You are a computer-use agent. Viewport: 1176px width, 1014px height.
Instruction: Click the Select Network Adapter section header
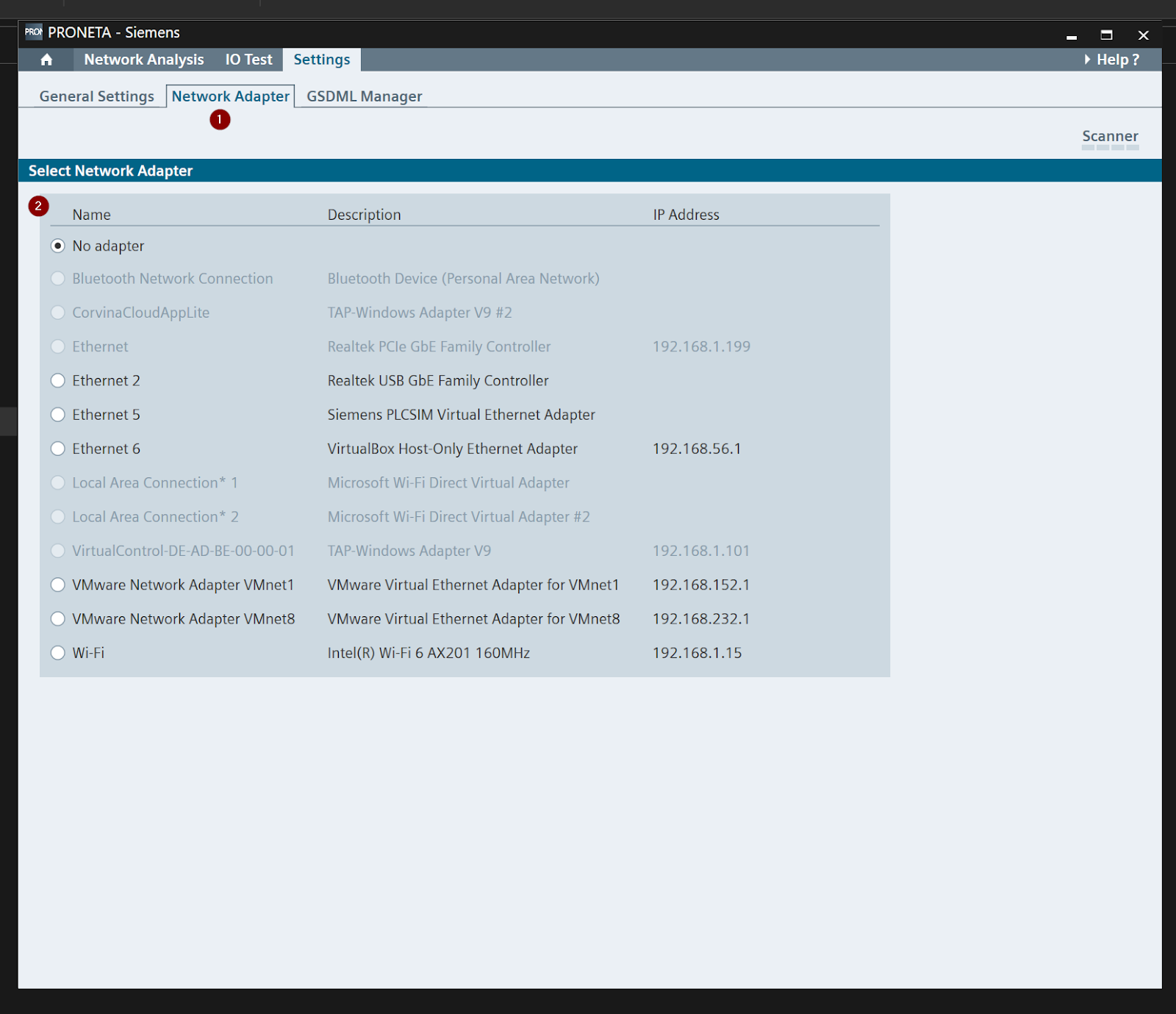[110, 171]
